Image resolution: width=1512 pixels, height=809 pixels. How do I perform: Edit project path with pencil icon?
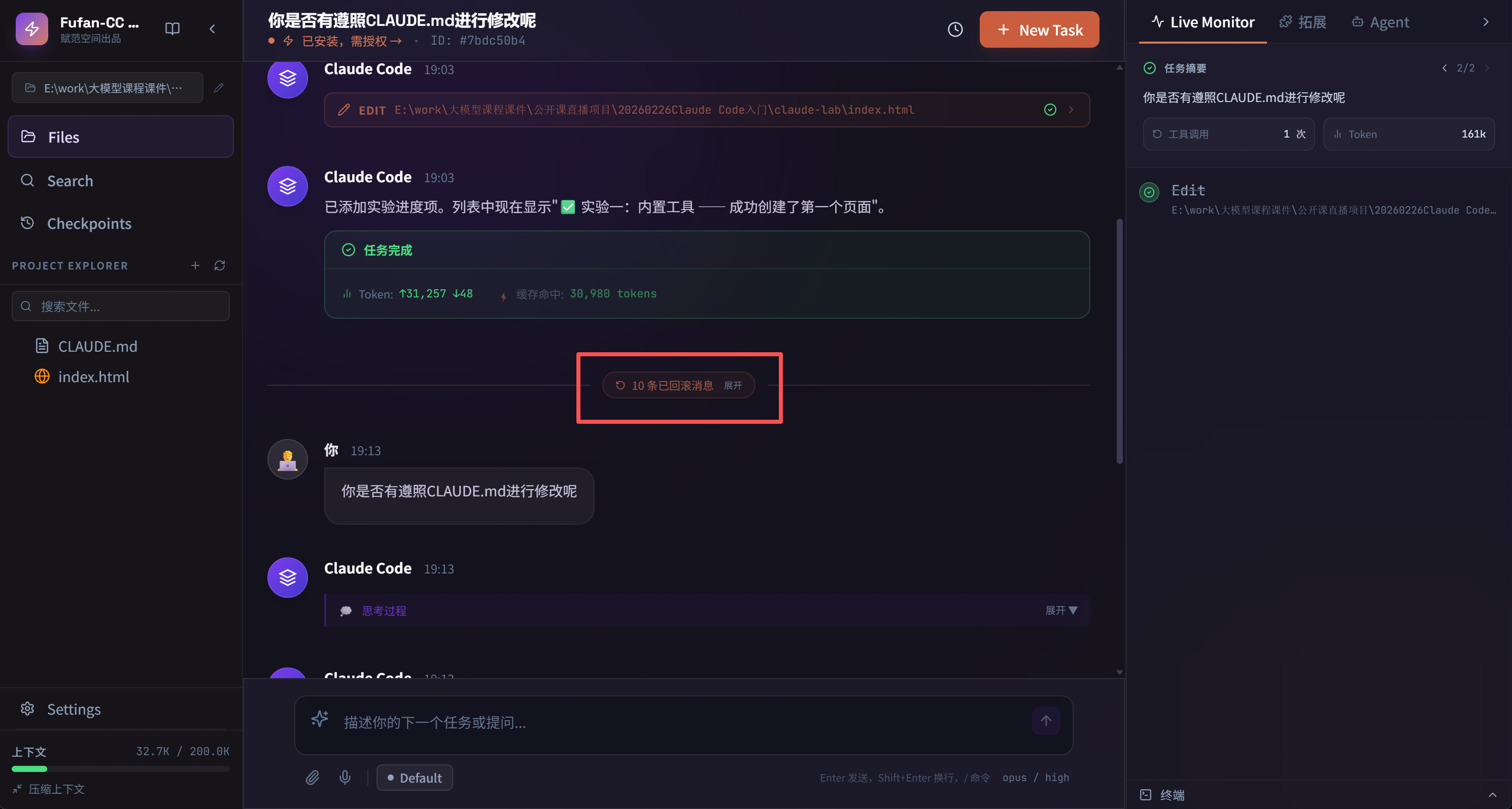[x=219, y=88]
